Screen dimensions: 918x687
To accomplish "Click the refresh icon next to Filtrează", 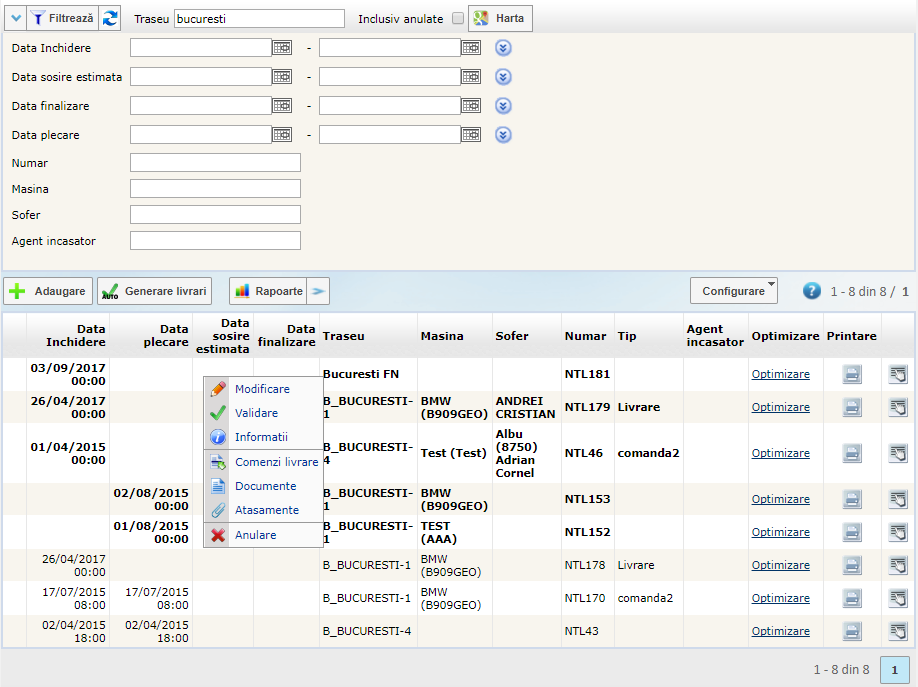I will coord(110,18).
